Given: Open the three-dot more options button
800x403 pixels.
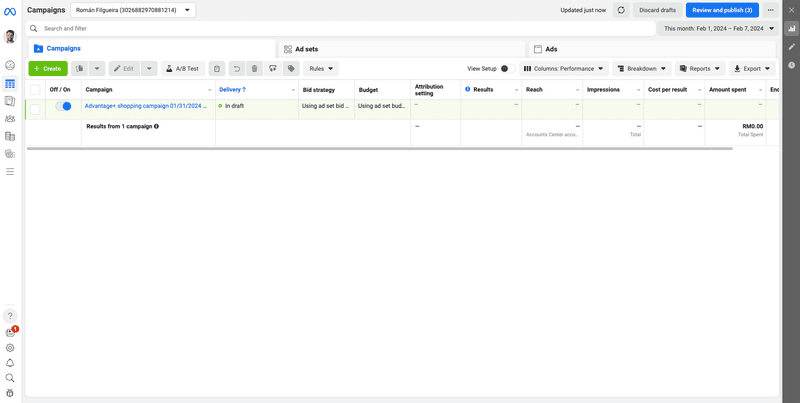Looking at the screenshot, I should point(770,10).
